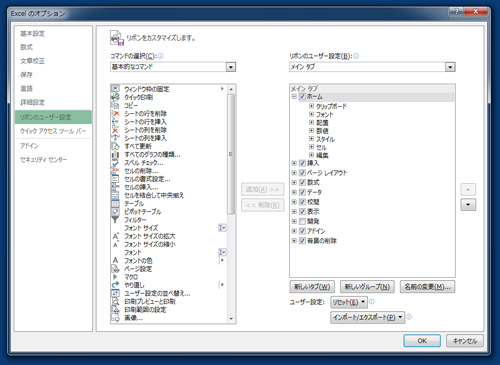The height and width of the screenshot is (365, 500).
Task: Click the フォント サイズの拡大 icon
Action: point(115,236)
